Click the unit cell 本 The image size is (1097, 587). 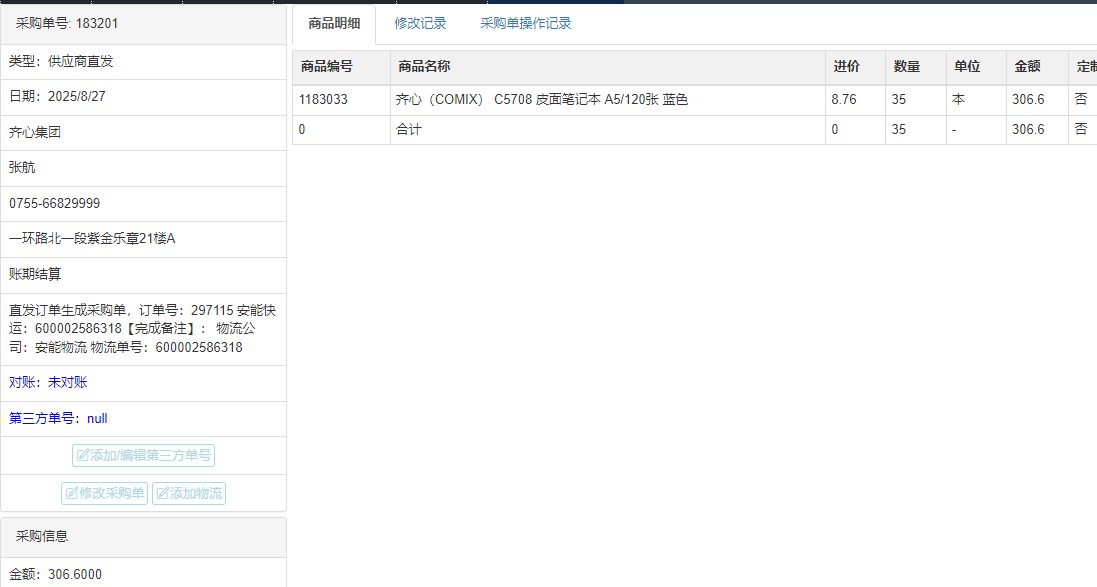(x=976, y=100)
